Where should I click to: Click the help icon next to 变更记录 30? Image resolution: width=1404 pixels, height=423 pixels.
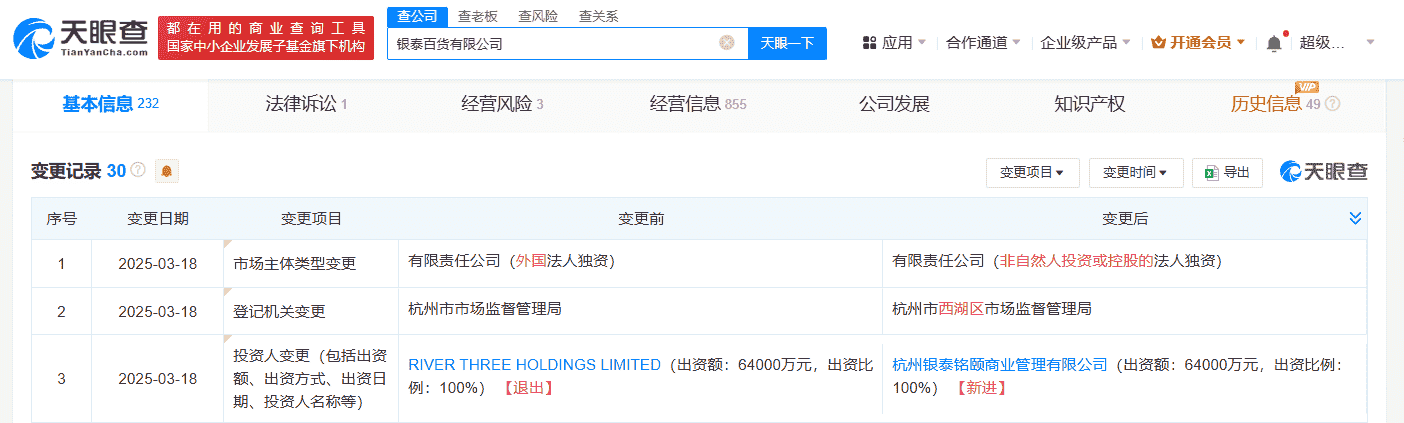(138, 171)
